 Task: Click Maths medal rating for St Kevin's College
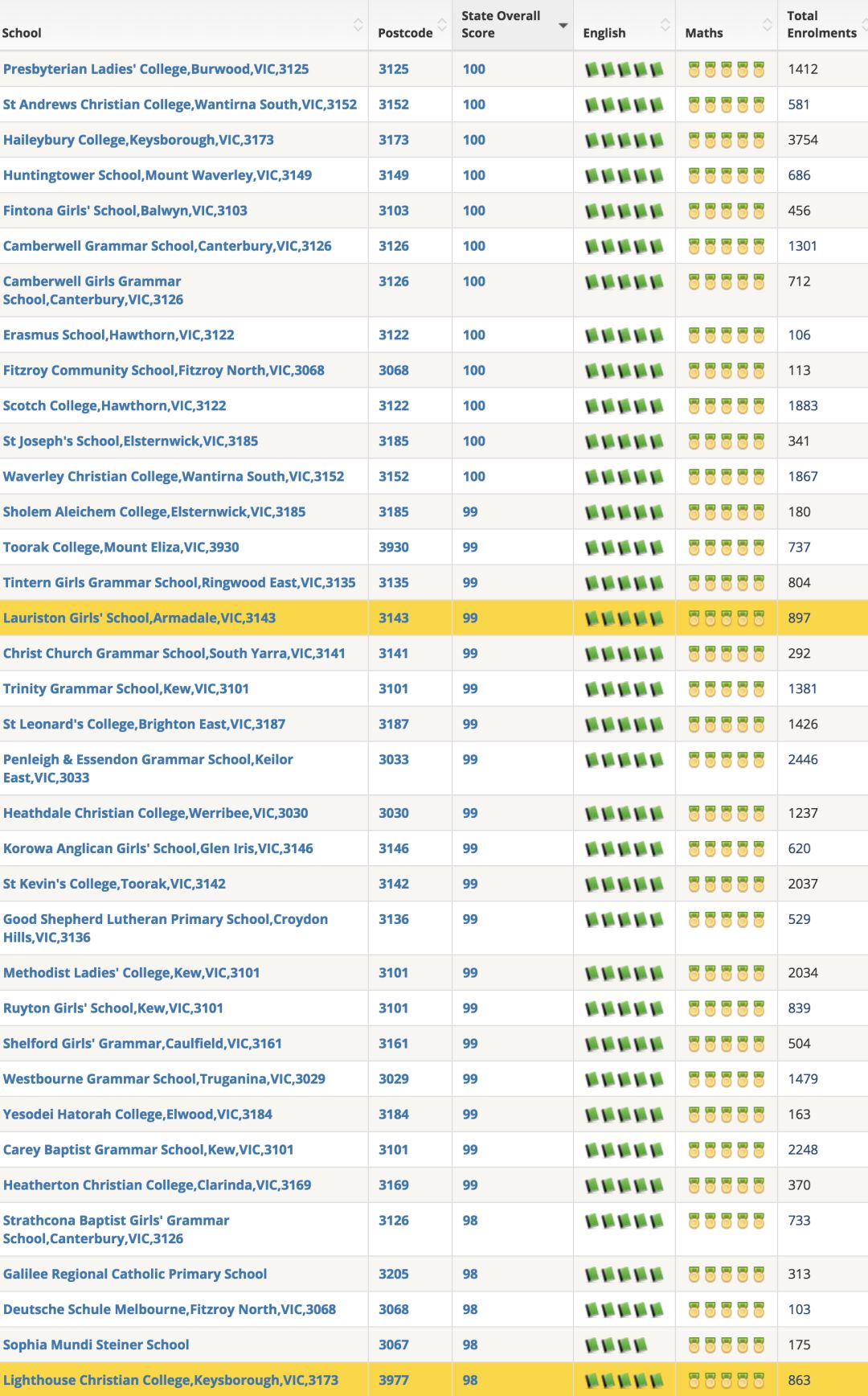tap(727, 885)
